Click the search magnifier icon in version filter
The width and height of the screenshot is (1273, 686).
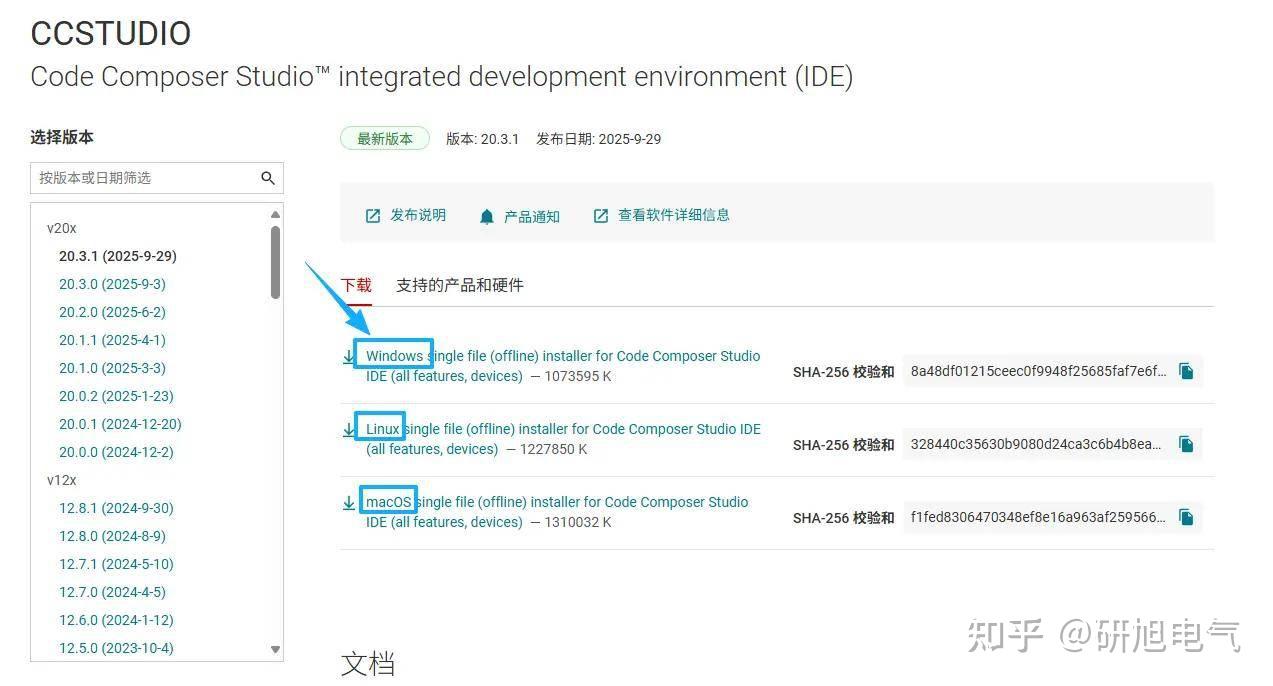[x=267, y=178]
